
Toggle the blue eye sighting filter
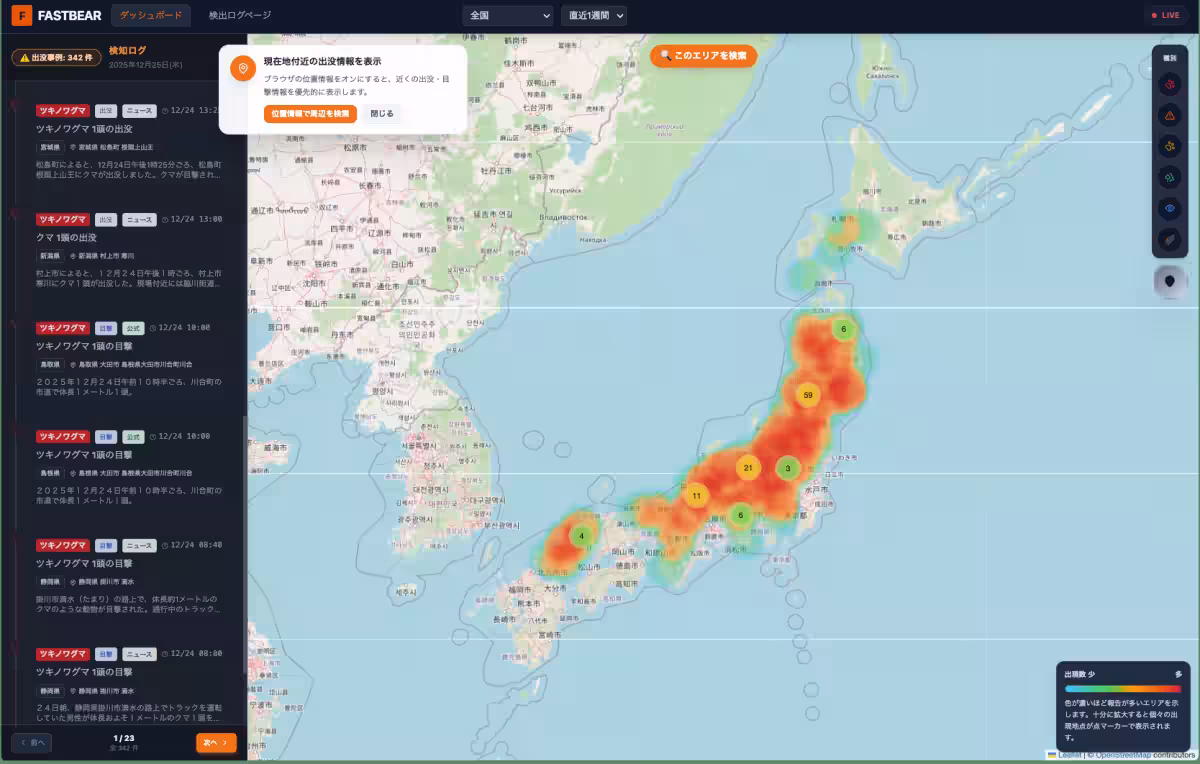pos(1169,209)
